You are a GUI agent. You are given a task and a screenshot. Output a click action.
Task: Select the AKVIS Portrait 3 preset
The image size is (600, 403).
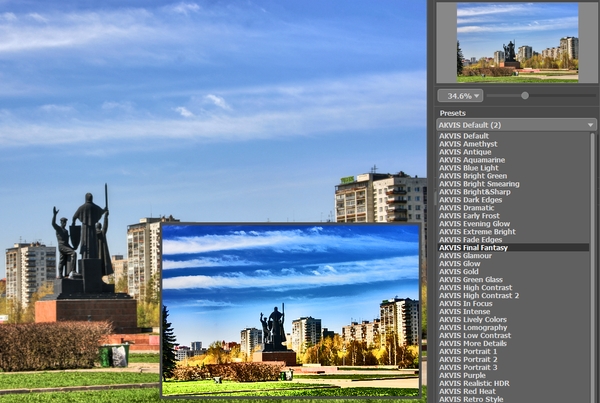[513, 367]
